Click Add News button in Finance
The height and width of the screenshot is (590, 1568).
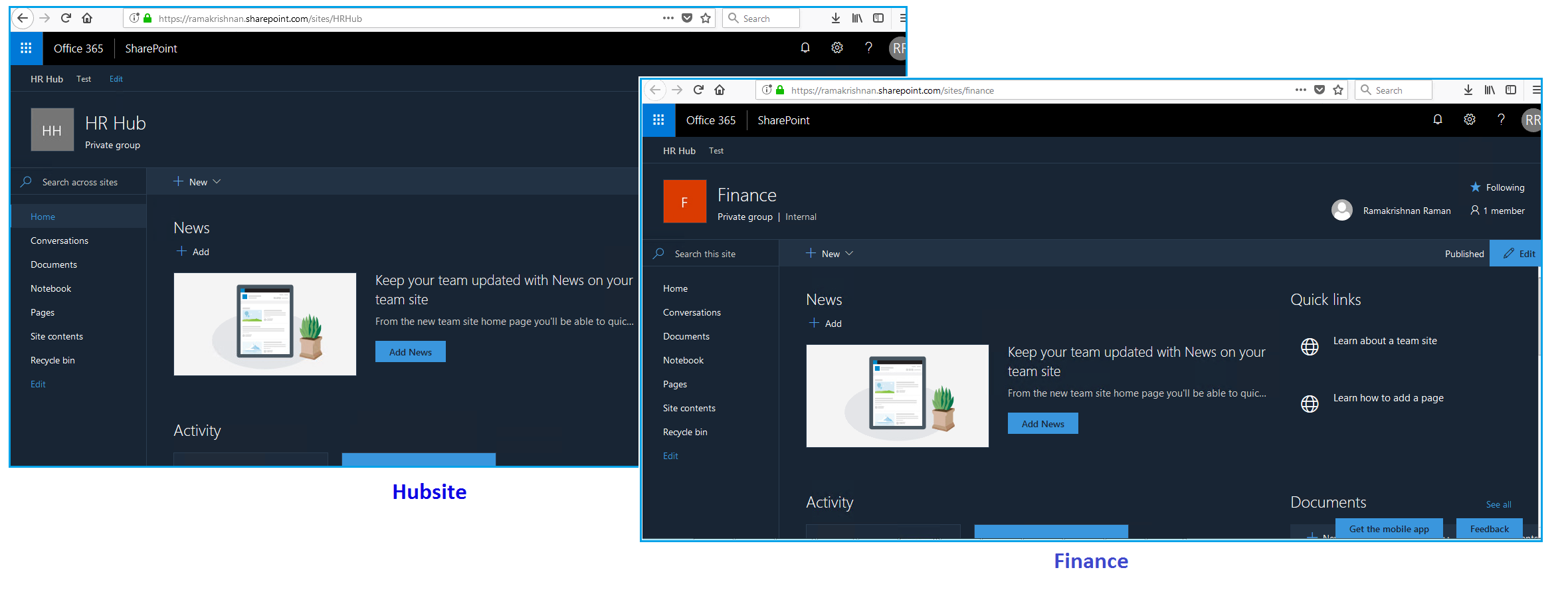pyautogui.click(x=1043, y=423)
